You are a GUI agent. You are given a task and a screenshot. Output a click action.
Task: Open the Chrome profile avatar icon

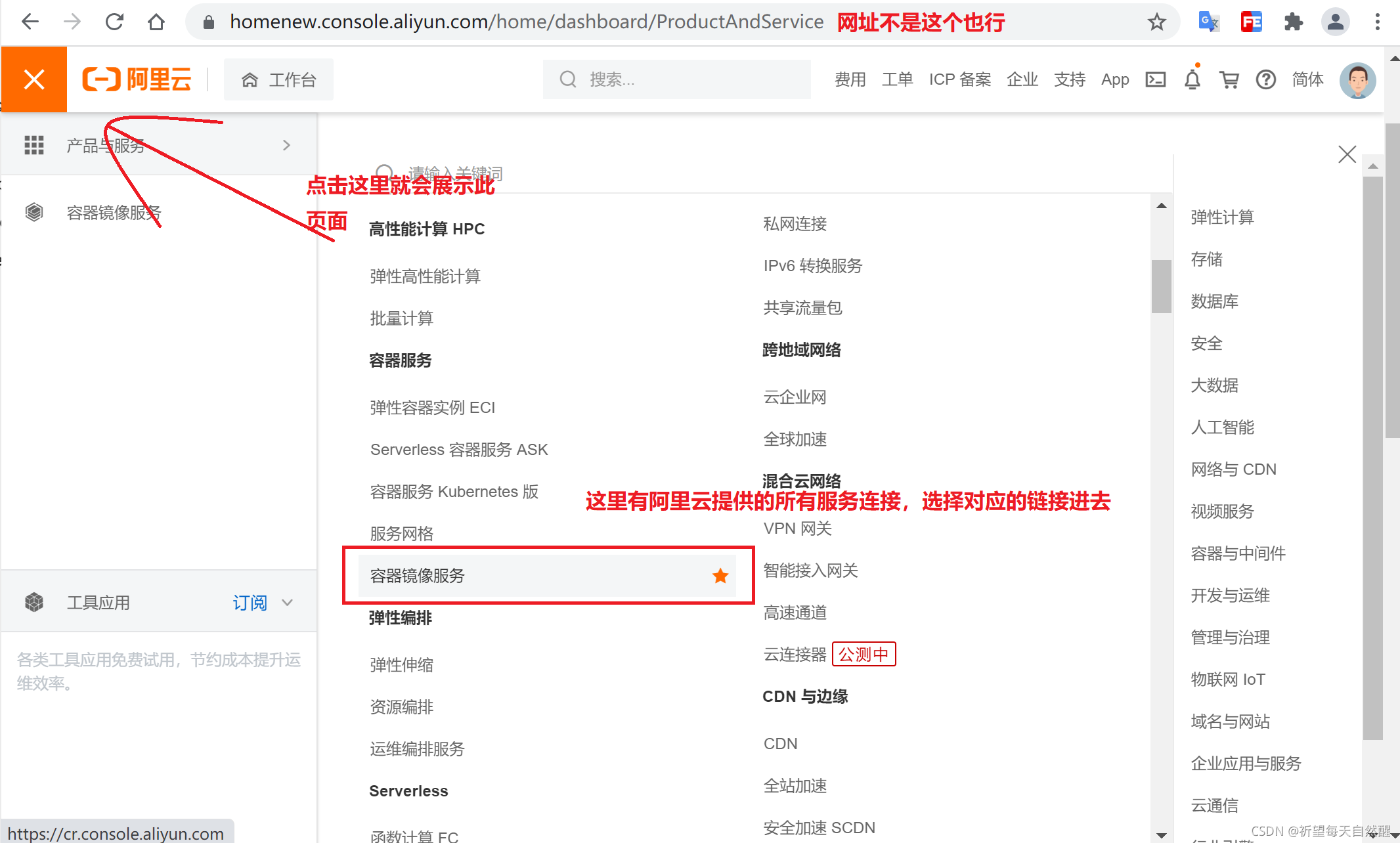point(1335,22)
